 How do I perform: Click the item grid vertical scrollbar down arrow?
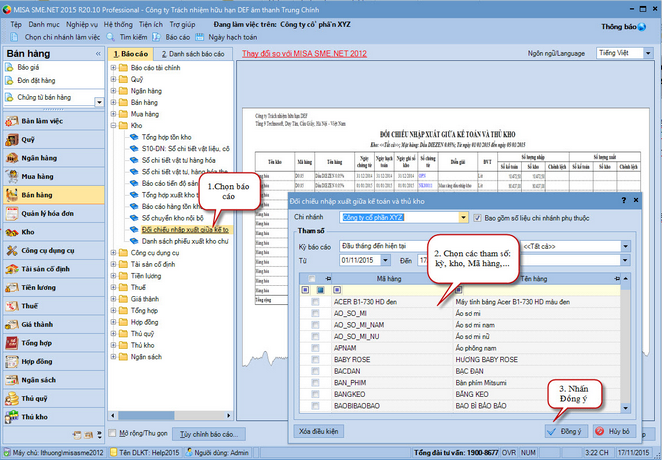(626, 408)
